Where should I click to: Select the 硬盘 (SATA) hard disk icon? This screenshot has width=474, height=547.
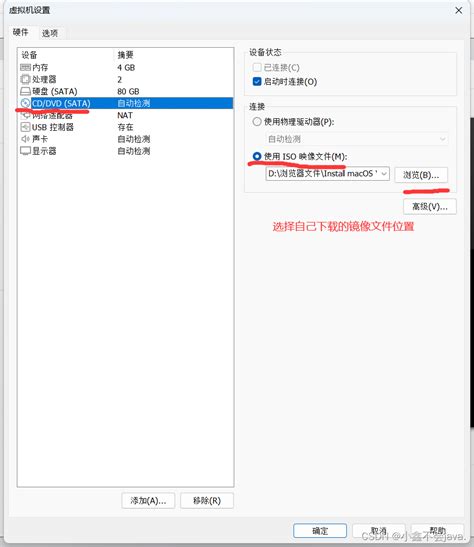point(25,91)
